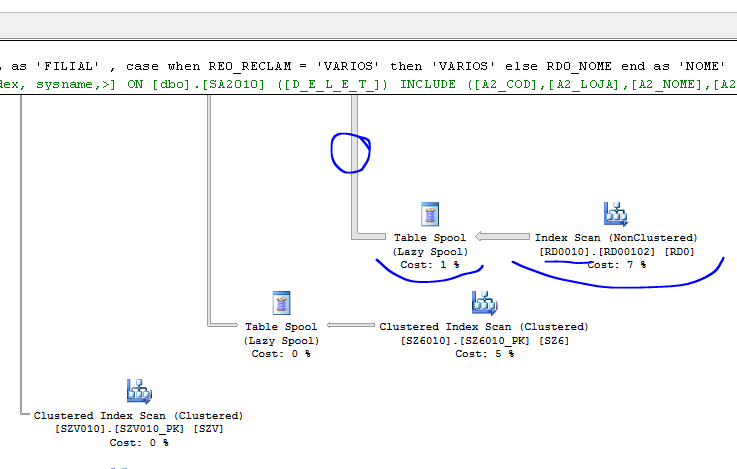This screenshot has width=737, height=469.
Task: Click the 'Cost: 5 %' label
Action: 484,354
